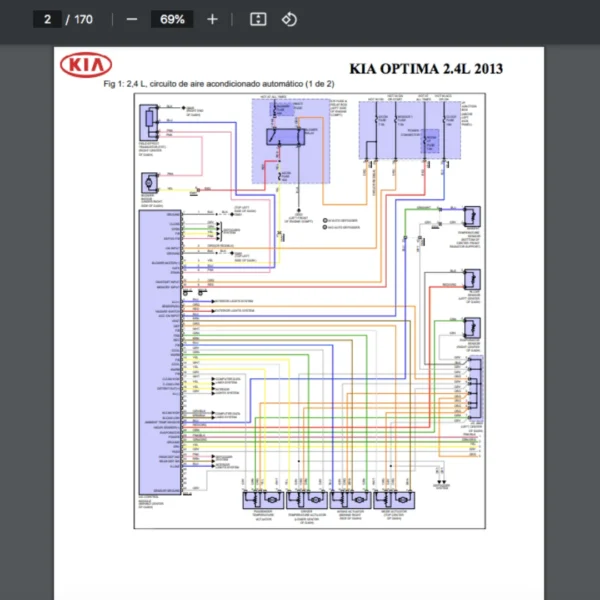The width and height of the screenshot is (600, 600).
Task: Rotate the document counterclockwise
Action: point(289,19)
